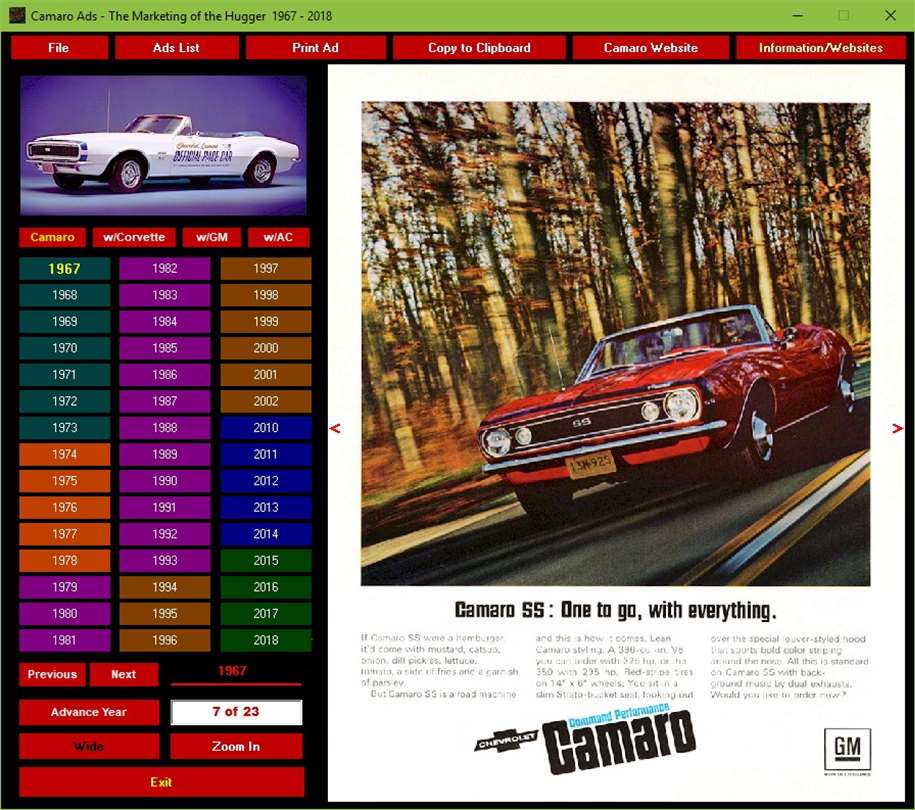Select year 1980
The width and height of the screenshot is (915, 810).
point(65,614)
